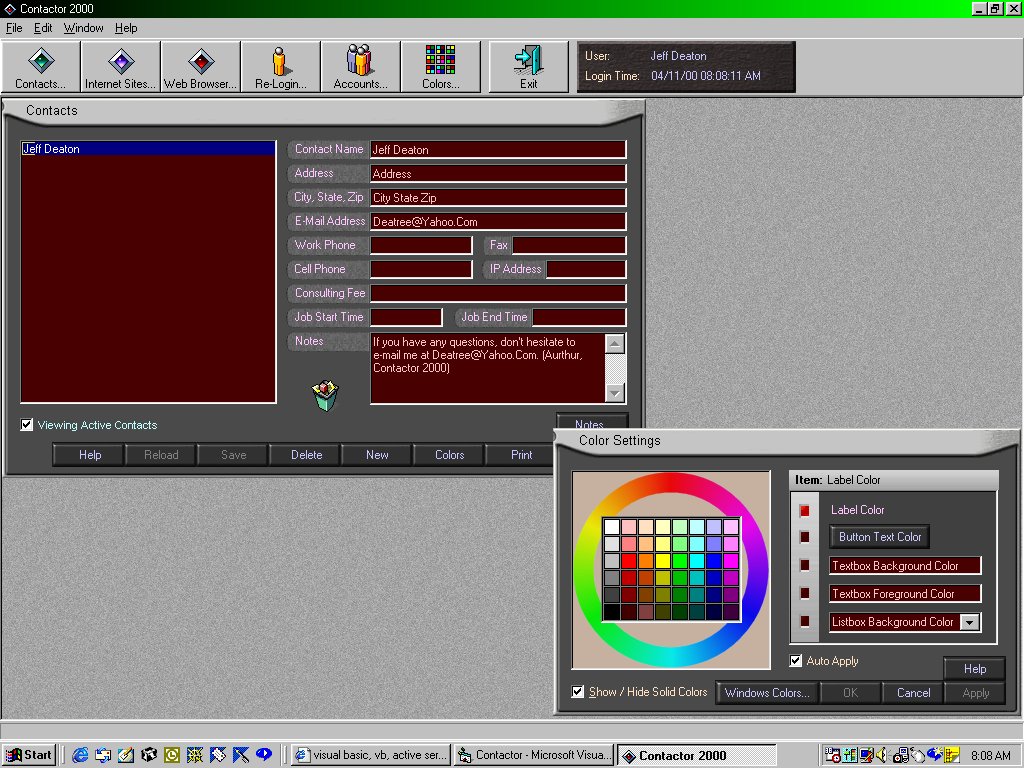Select the red indicator beside Label Color

coord(805,511)
